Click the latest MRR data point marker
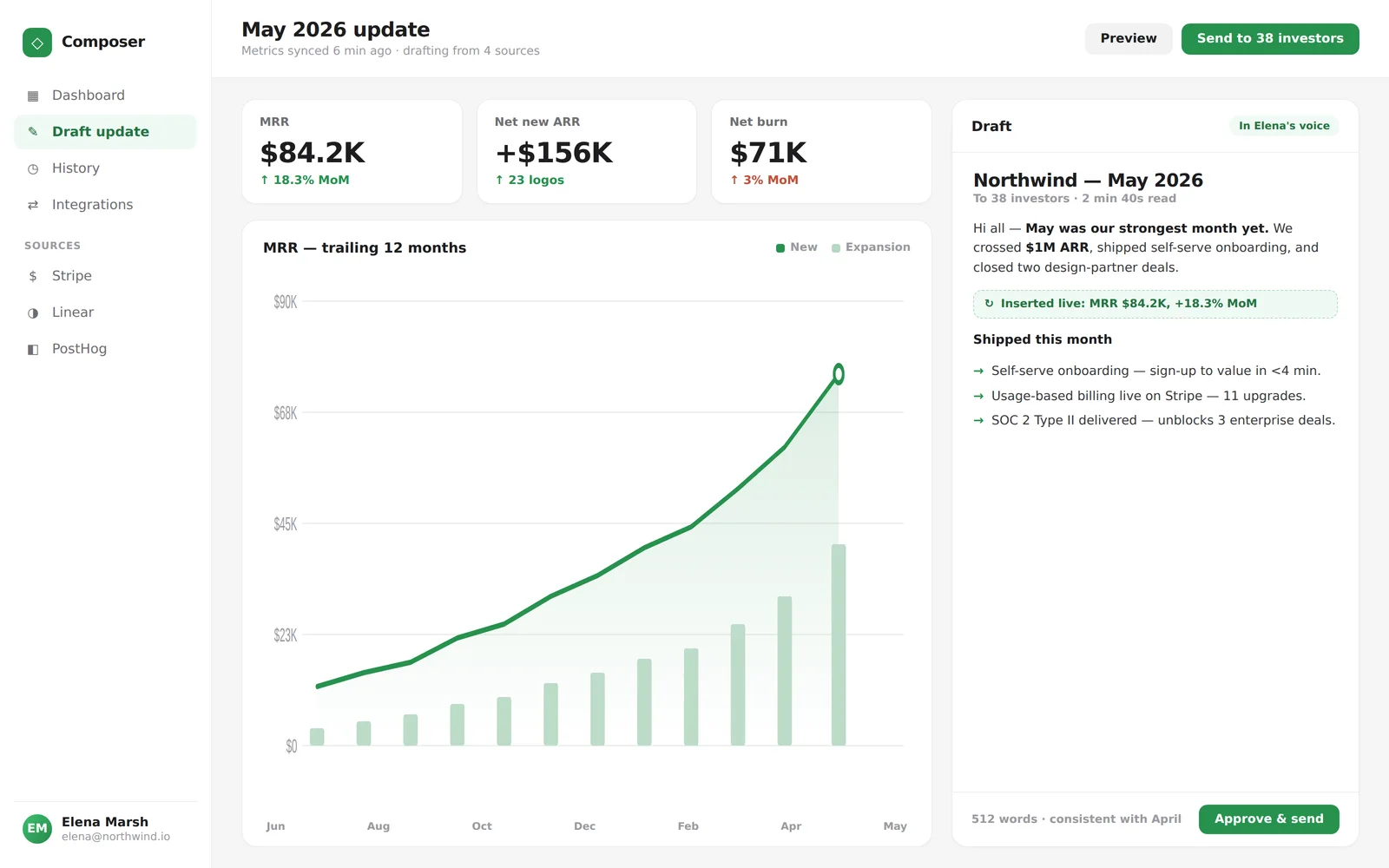The image size is (1389, 868). [839, 374]
